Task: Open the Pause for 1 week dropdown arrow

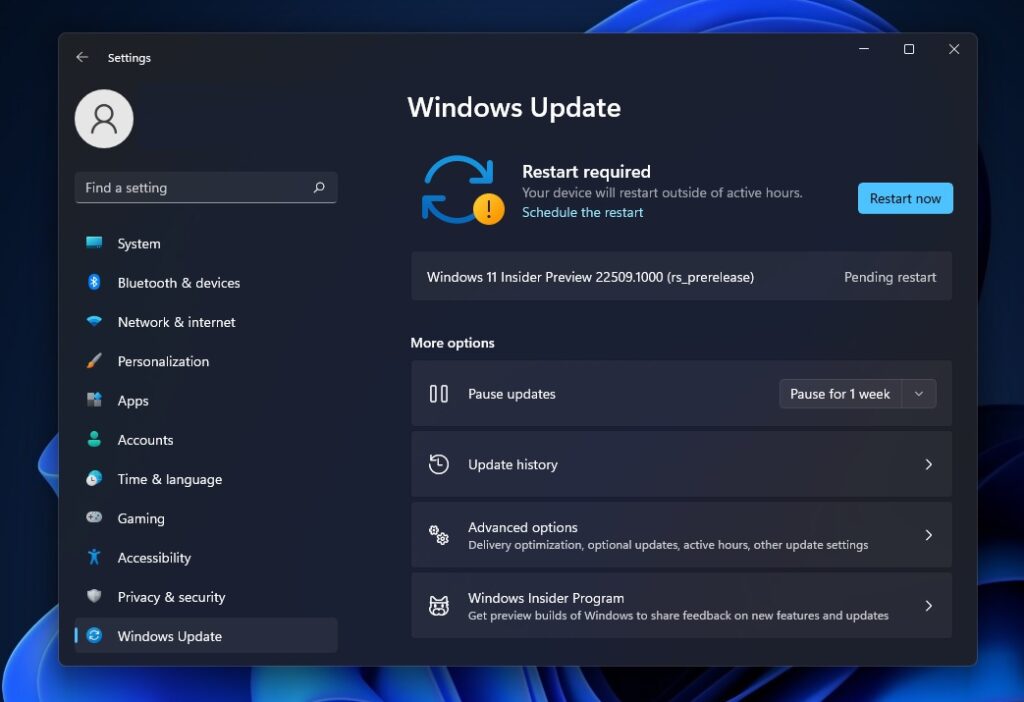Action: 919,393
